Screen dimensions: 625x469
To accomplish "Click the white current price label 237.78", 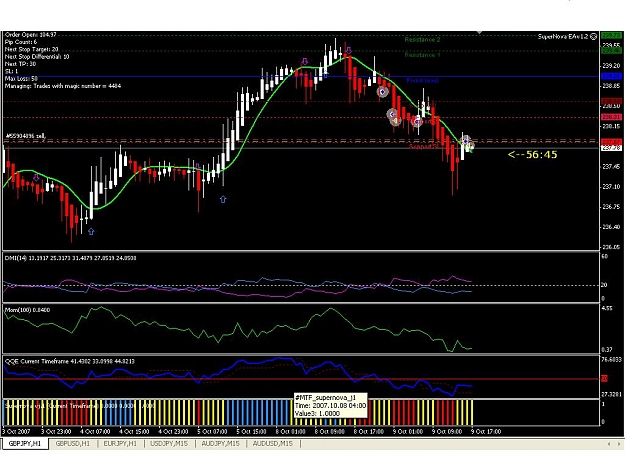I will pyautogui.click(x=611, y=148).
